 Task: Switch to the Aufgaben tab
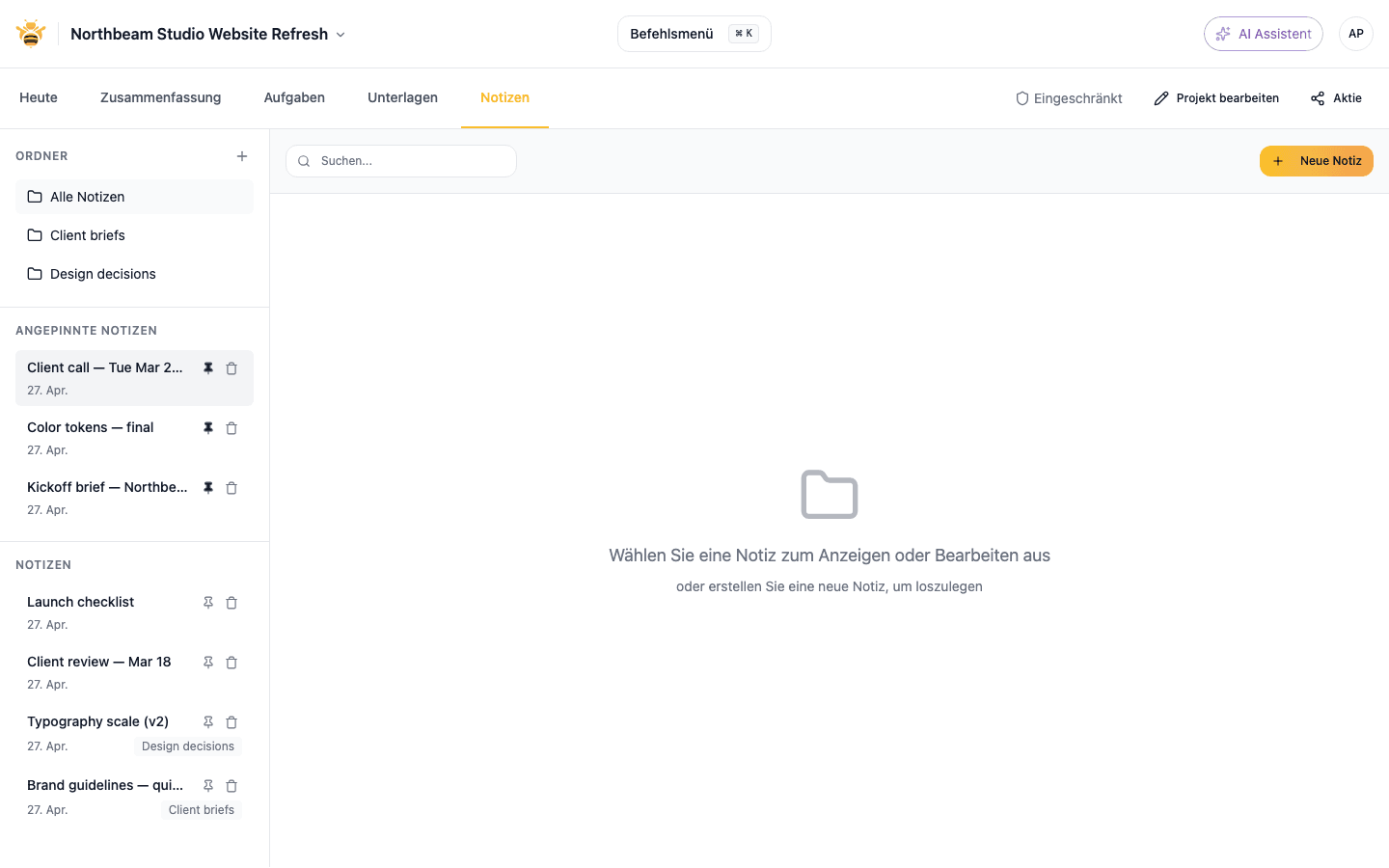click(x=294, y=97)
